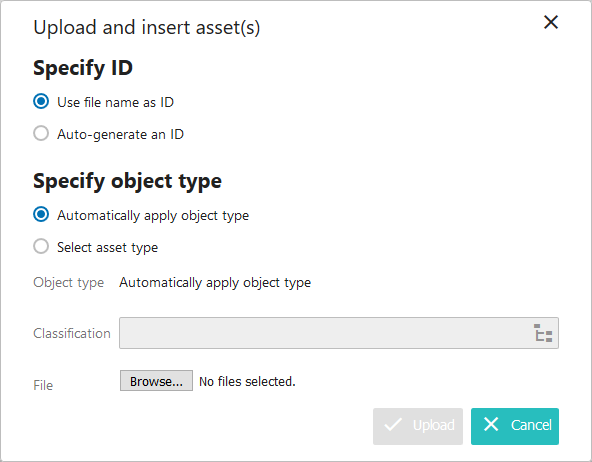Click the 'Select asset type' label text
The height and width of the screenshot is (462, 592).
[108, 248]
